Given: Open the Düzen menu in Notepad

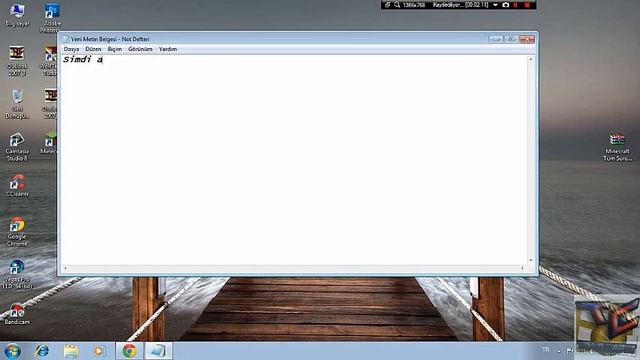Looking at the screenshot, I should [x=93, y=49].
